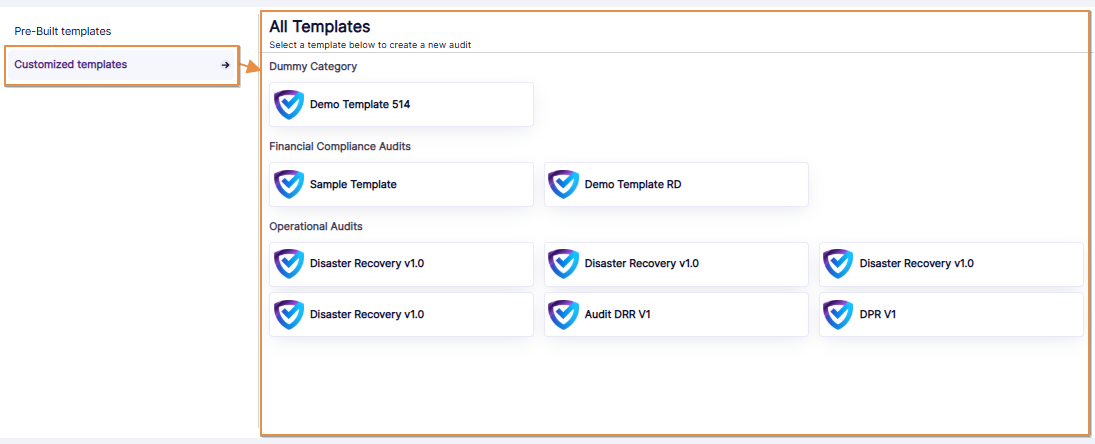Select the Customized templates menu item
1095x444 pixels.
(x=70, y=65)
